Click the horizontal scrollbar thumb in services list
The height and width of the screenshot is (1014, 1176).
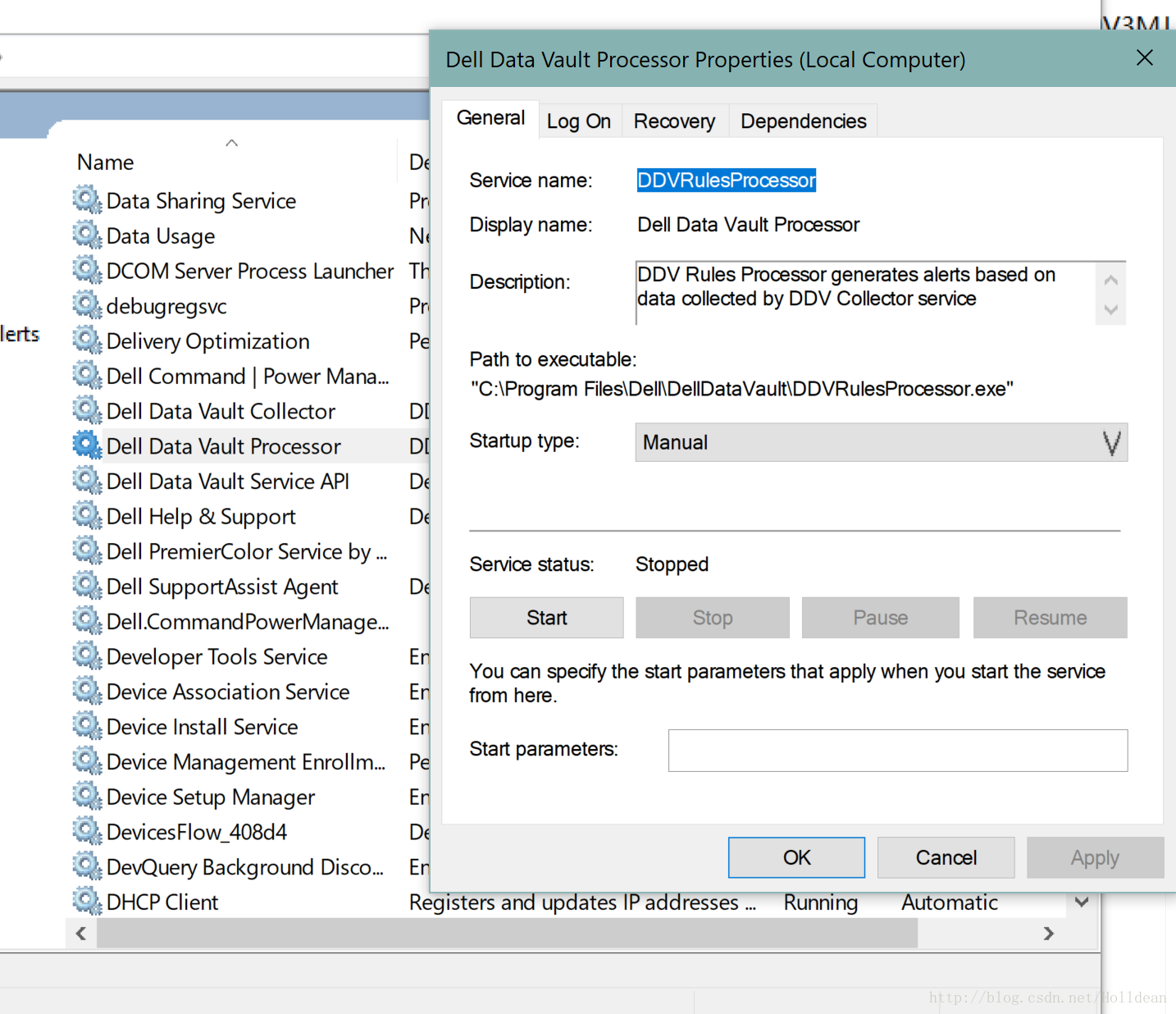pos(507,934)
